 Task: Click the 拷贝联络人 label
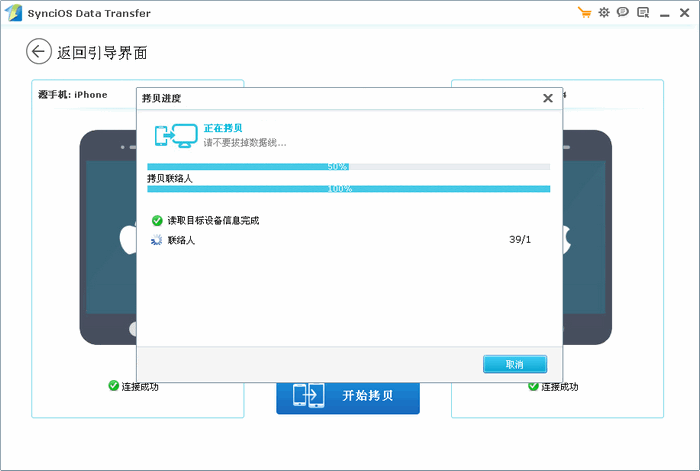pyautogui.click(x=170, y=179)
